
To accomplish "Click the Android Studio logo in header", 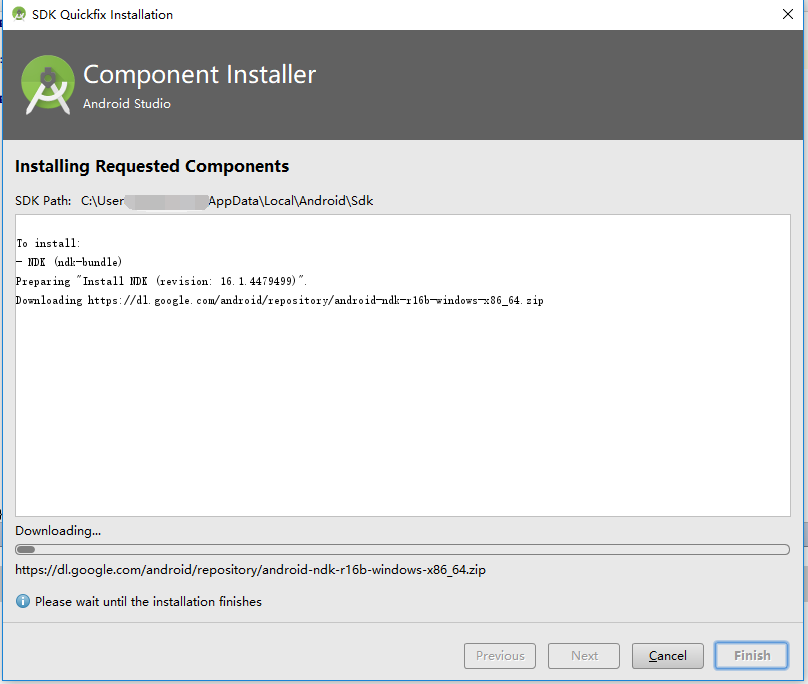I will (x=47, y=85).
